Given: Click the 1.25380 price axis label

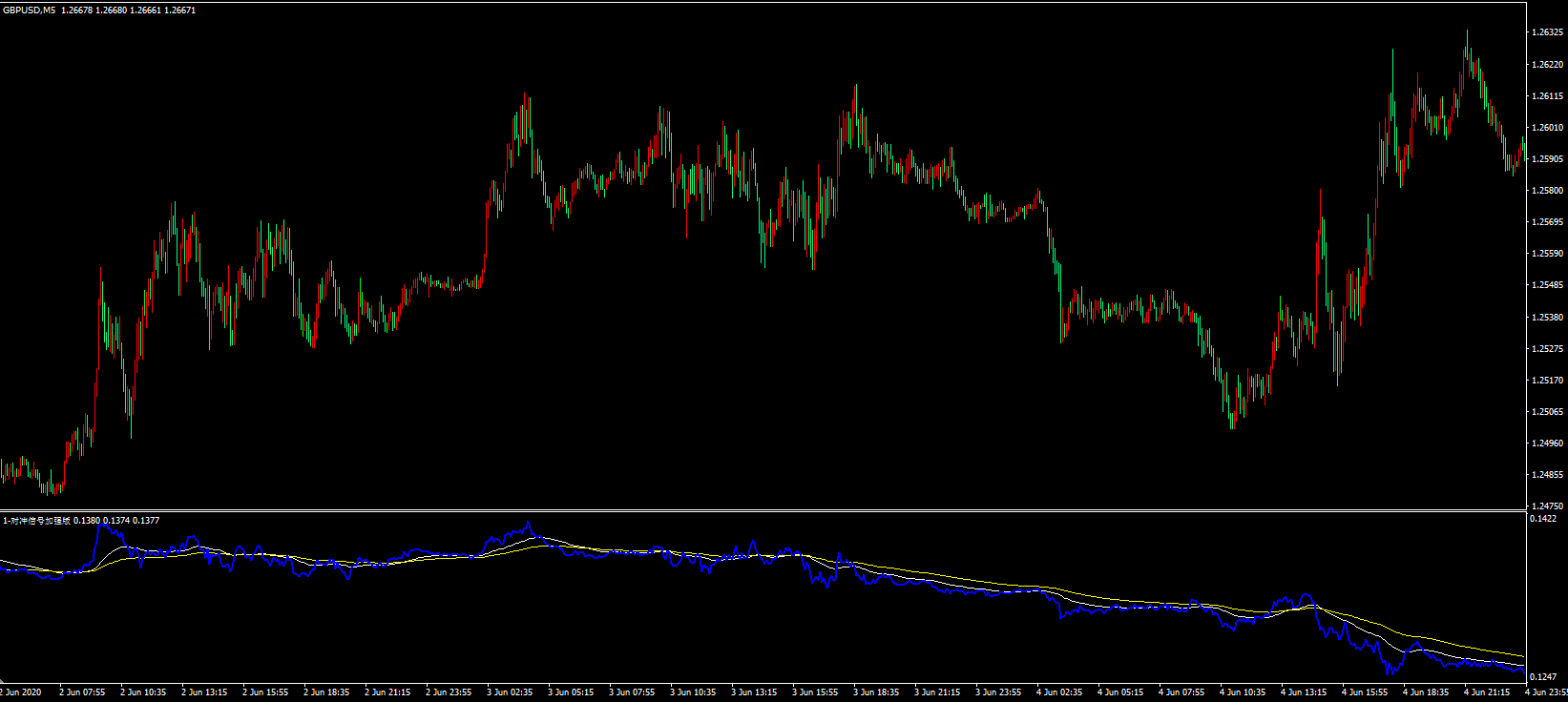Looking at the screenshot, I should pyautogui.click(x=1546, y=318).
